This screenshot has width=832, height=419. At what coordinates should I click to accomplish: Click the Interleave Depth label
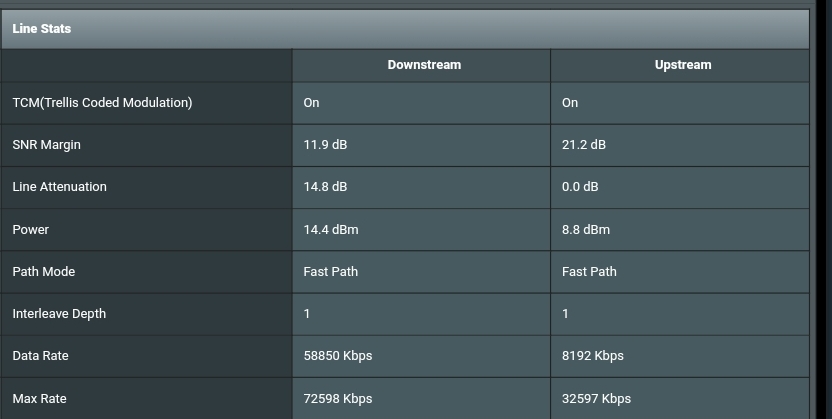point(59,313)
